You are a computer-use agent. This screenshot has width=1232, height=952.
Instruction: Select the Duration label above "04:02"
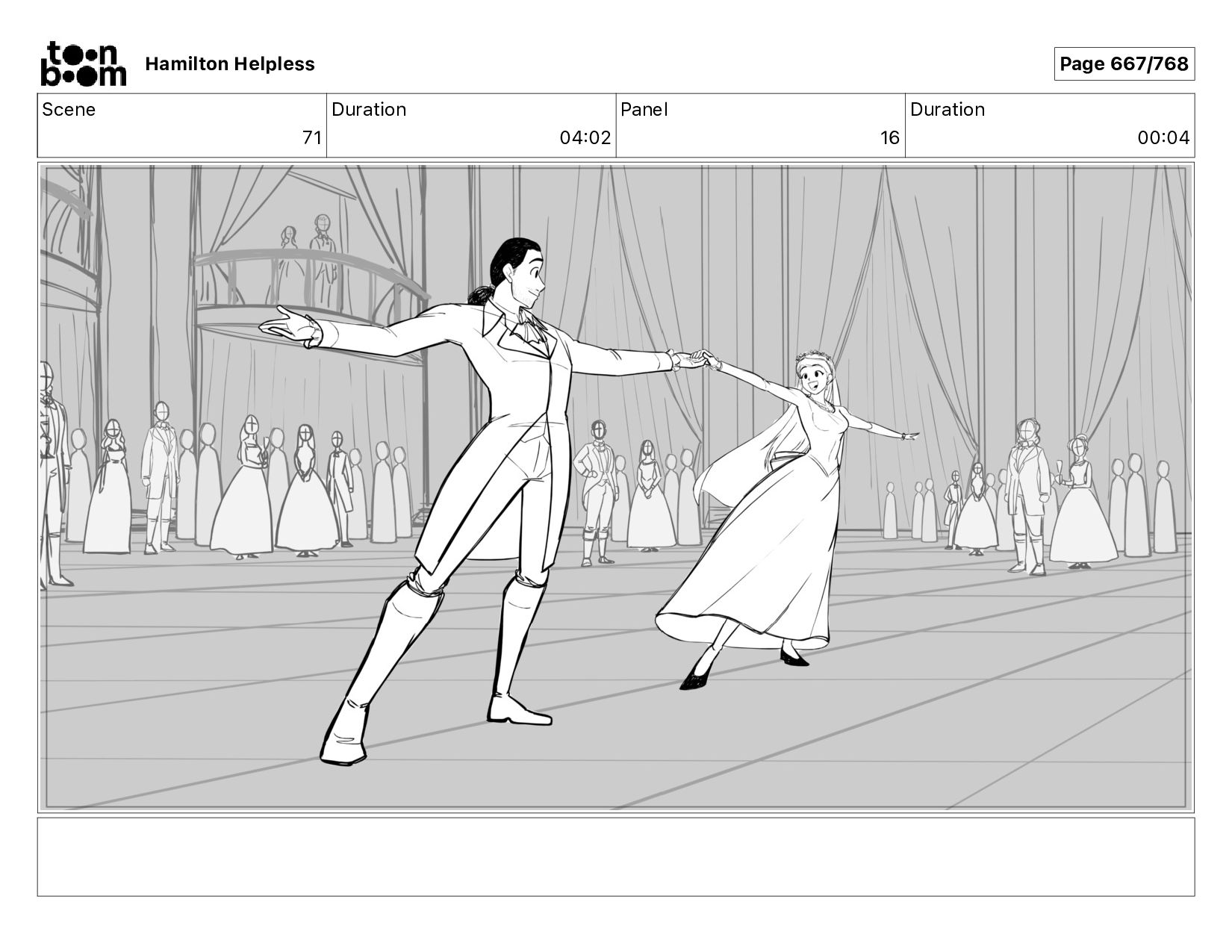[x=369, y=110]
